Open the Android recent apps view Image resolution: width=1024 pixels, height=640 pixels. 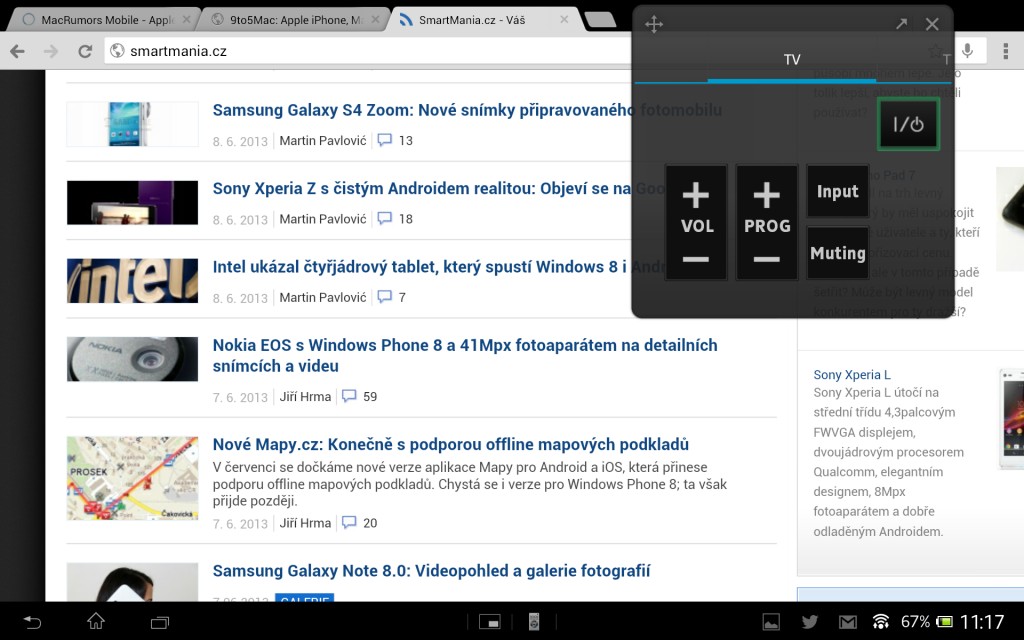click(160, 622)
